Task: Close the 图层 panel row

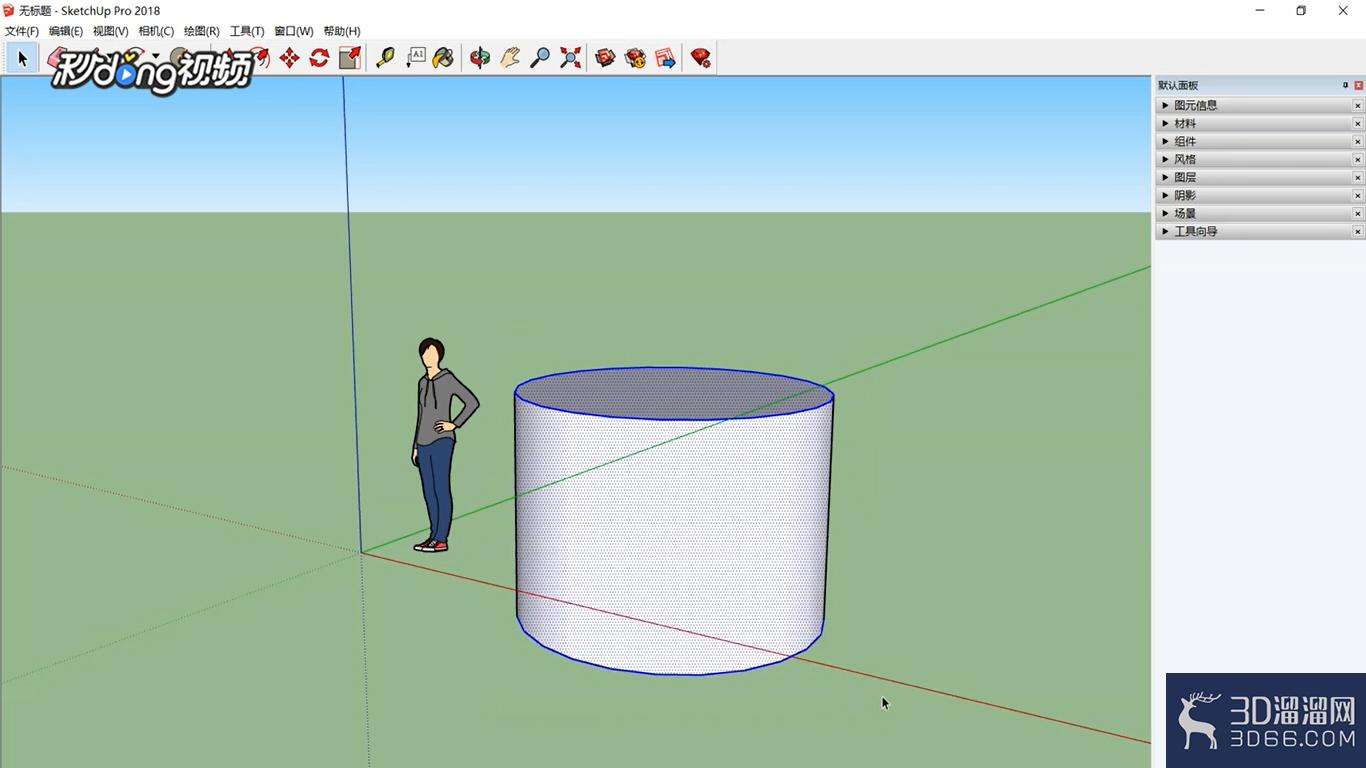Action: [x=1358, y=177]
